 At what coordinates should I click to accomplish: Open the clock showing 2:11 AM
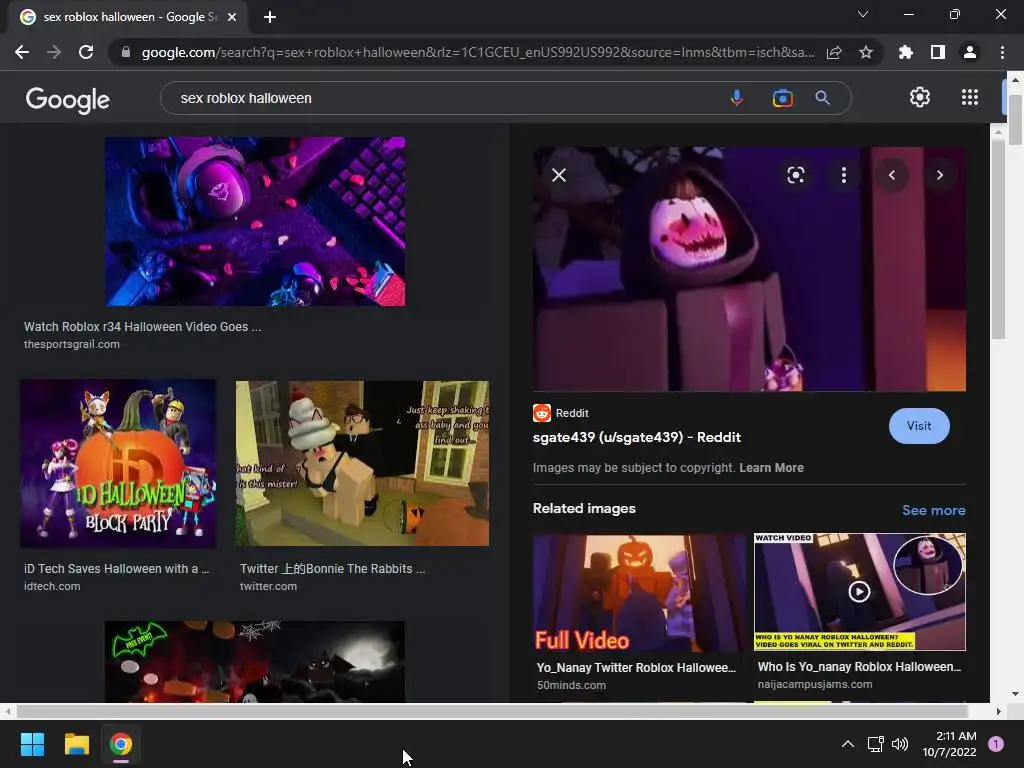[x=950, y=744]
